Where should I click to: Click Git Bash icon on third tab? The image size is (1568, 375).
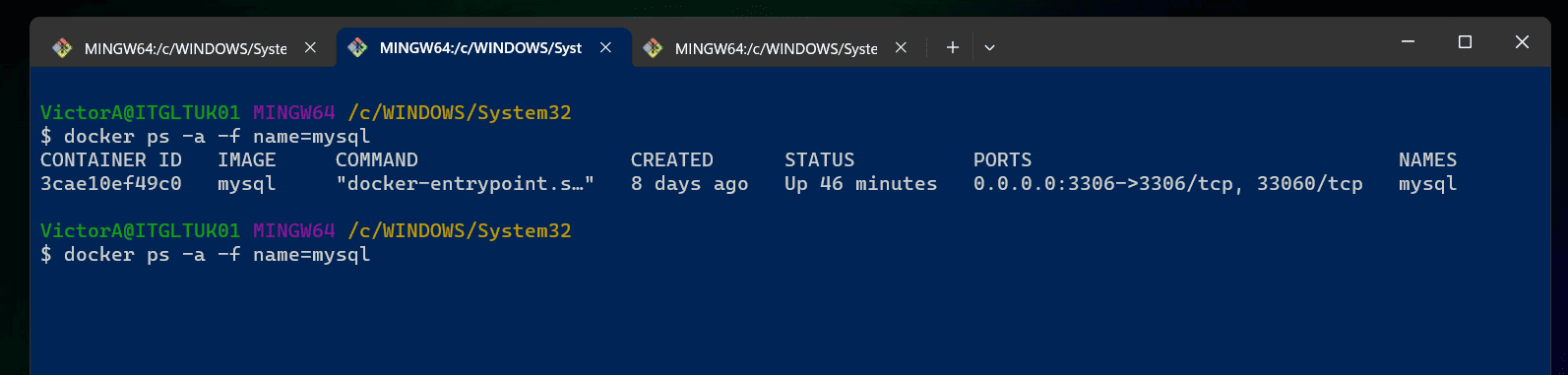(x=653, y=47)
